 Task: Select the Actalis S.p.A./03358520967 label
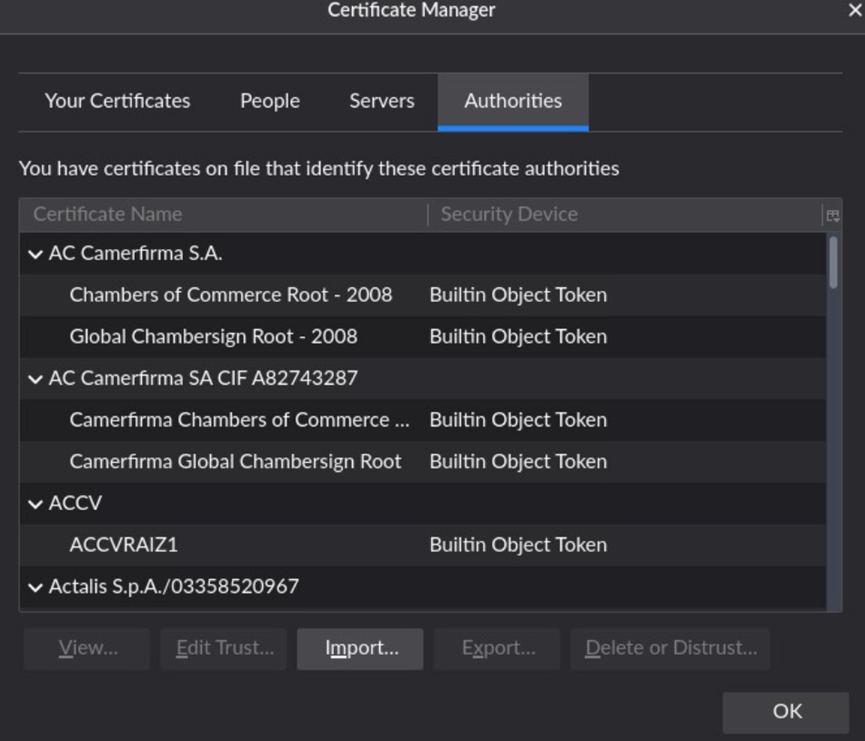coord(174,587)
